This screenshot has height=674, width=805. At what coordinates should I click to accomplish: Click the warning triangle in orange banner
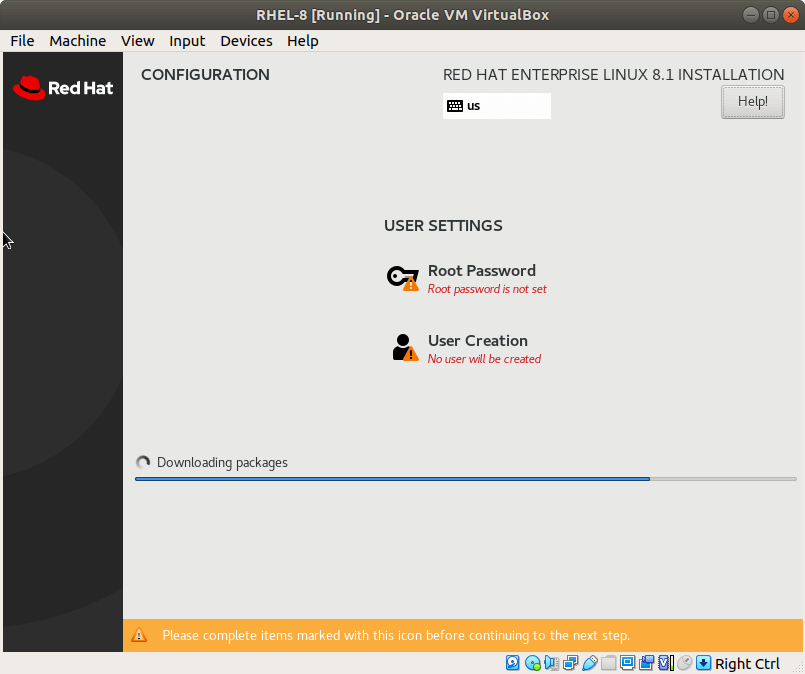click(x=139, y=635)
